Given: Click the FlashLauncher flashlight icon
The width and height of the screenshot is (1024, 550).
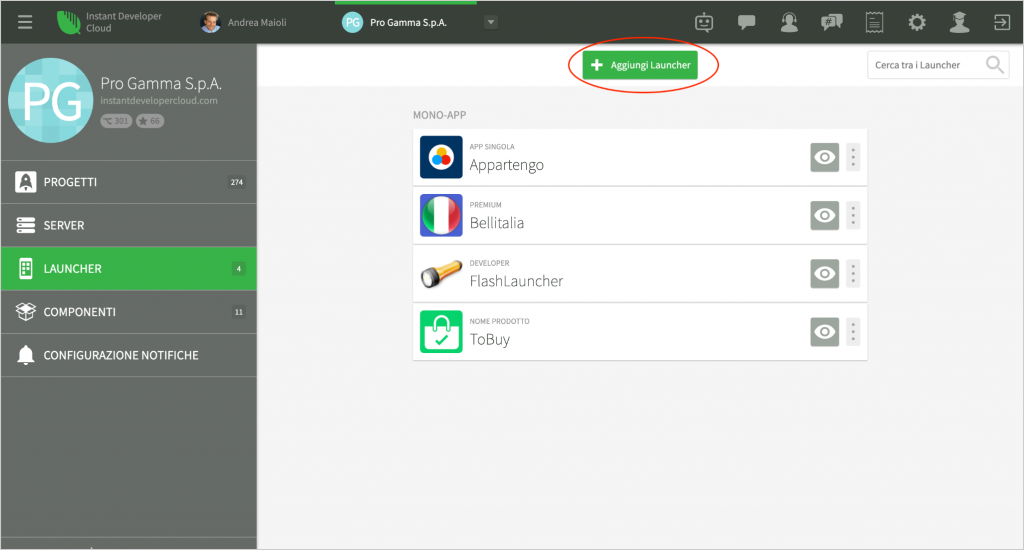Looking at the screenshot, I should point(441,274).
